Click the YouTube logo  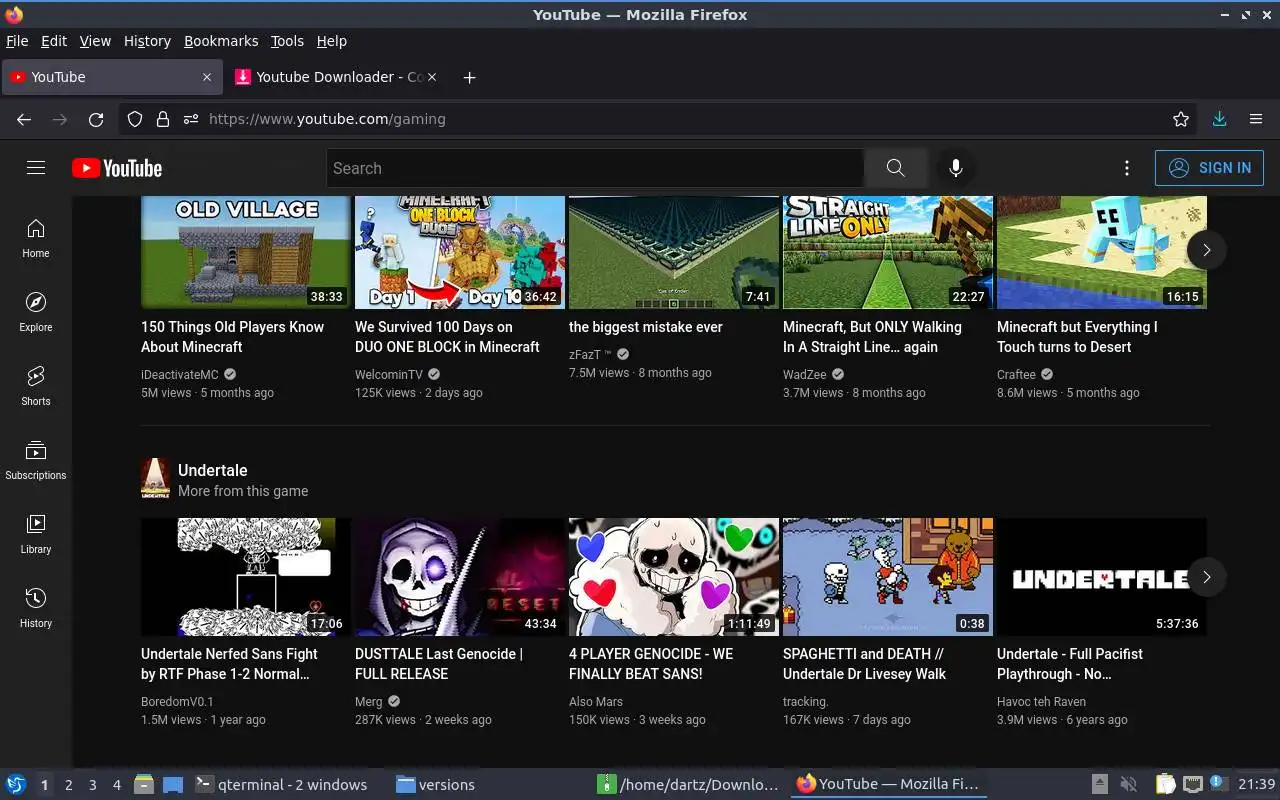coord(117,168)
